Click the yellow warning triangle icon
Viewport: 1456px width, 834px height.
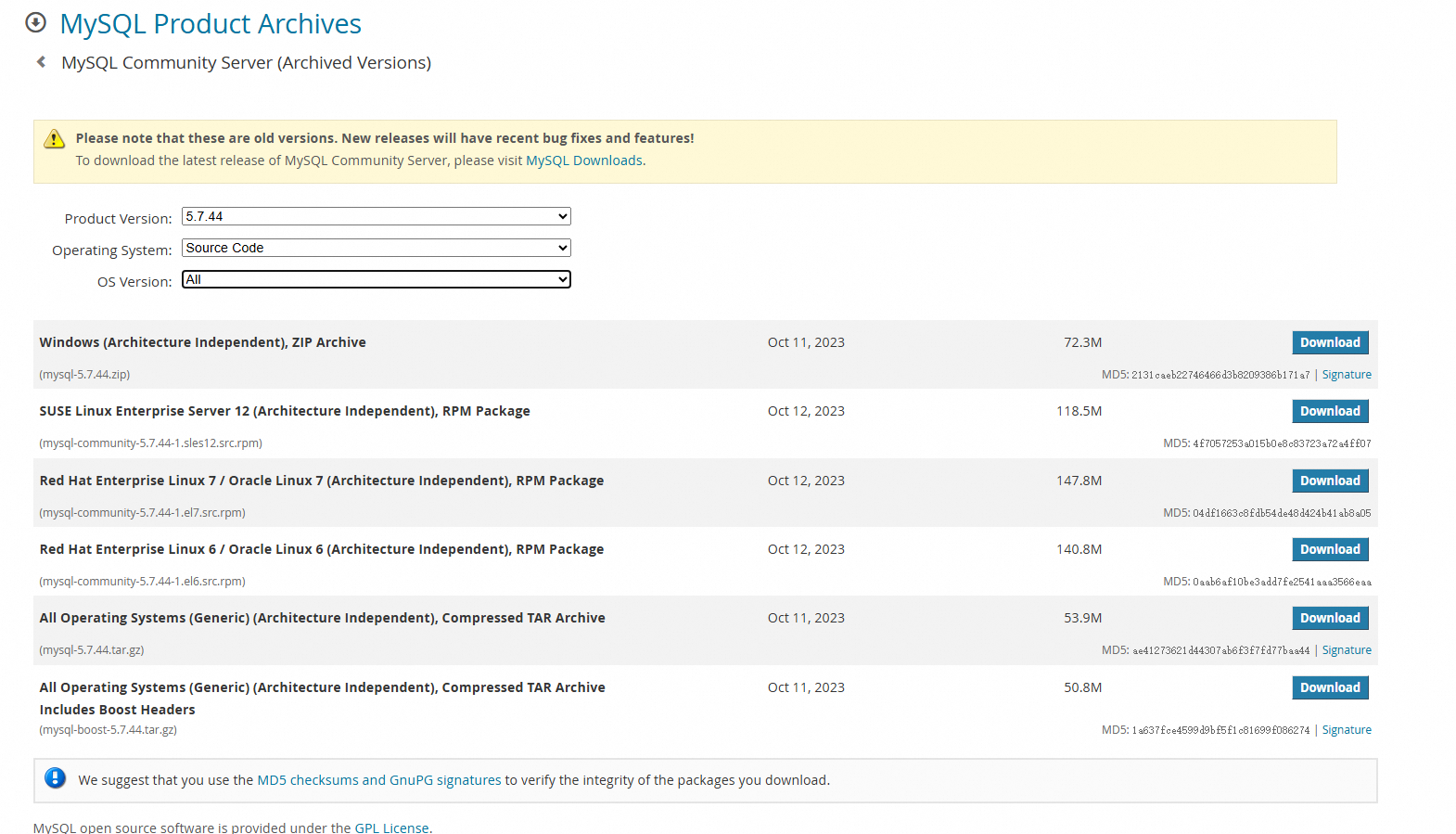click(x=55, y=139)
